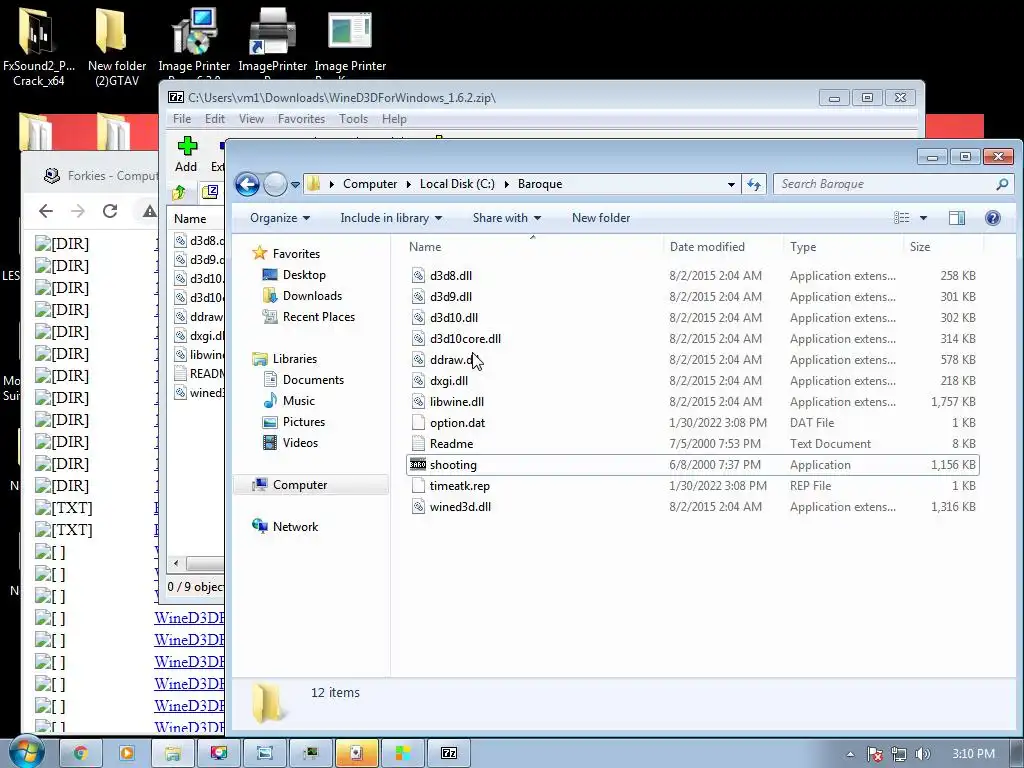This screenshot has width=1024, height=768.
Task: Click Computer in address breadcrumb
Action: (370, 184)
